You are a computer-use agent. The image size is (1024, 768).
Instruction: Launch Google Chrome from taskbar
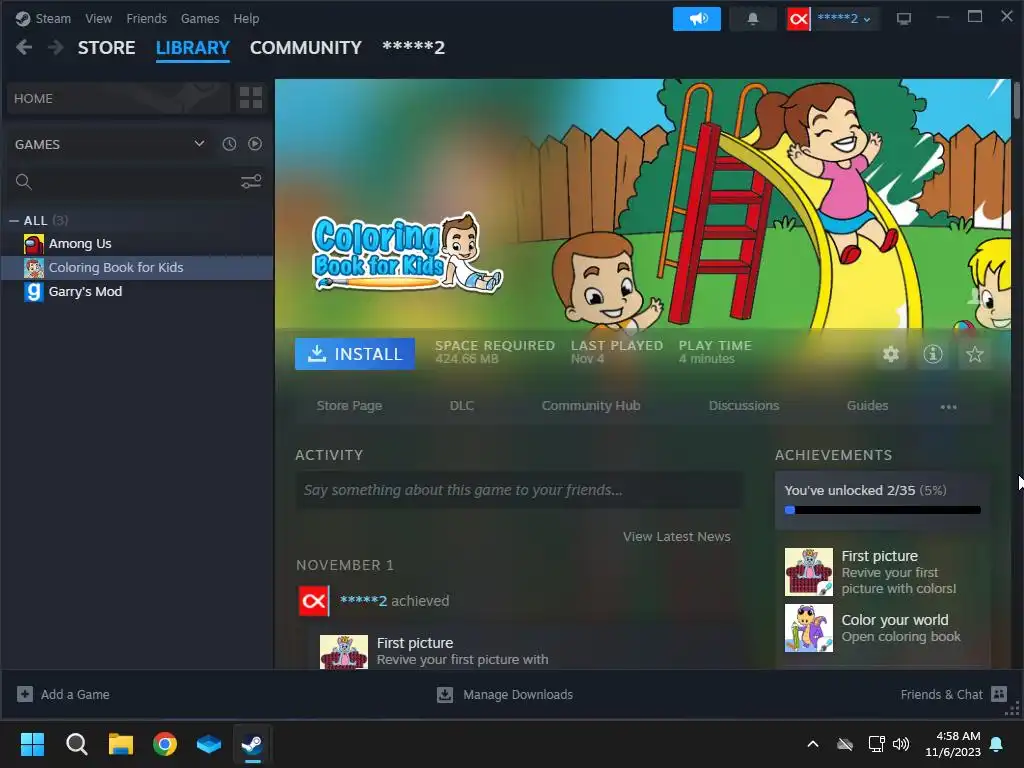point(165,744)
